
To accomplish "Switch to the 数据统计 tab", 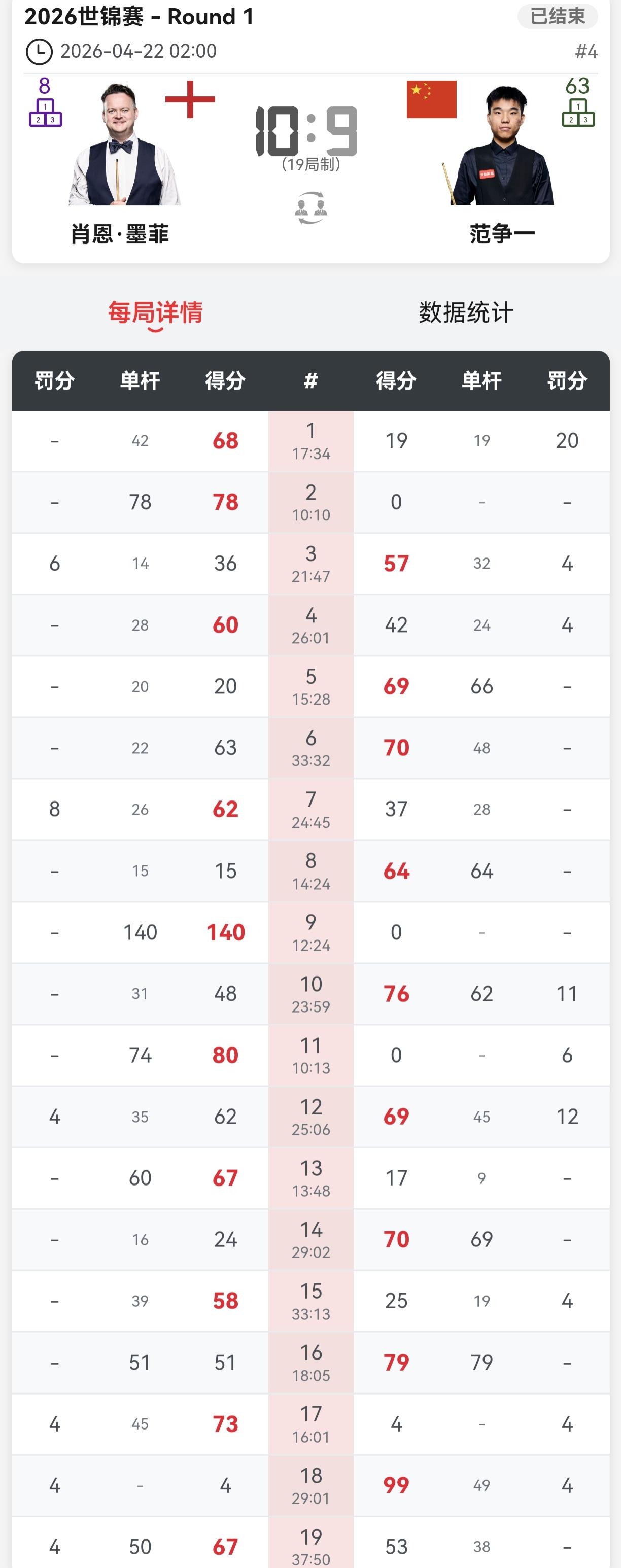I will (x=466, y=313).
